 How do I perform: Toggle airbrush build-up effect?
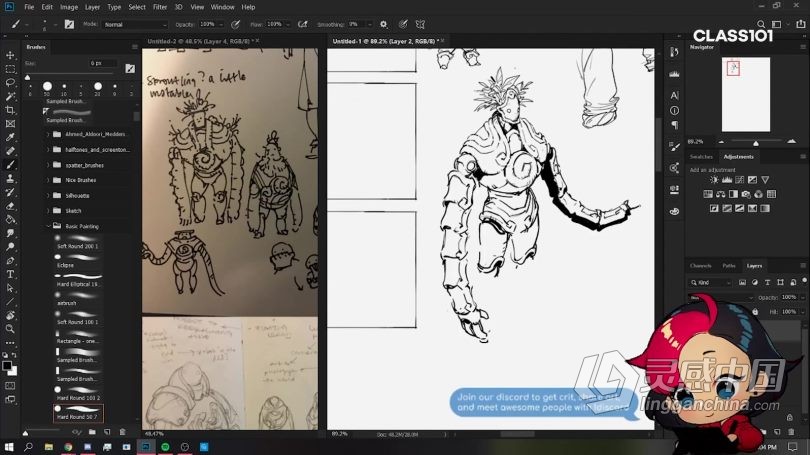(x=303, y=24)
